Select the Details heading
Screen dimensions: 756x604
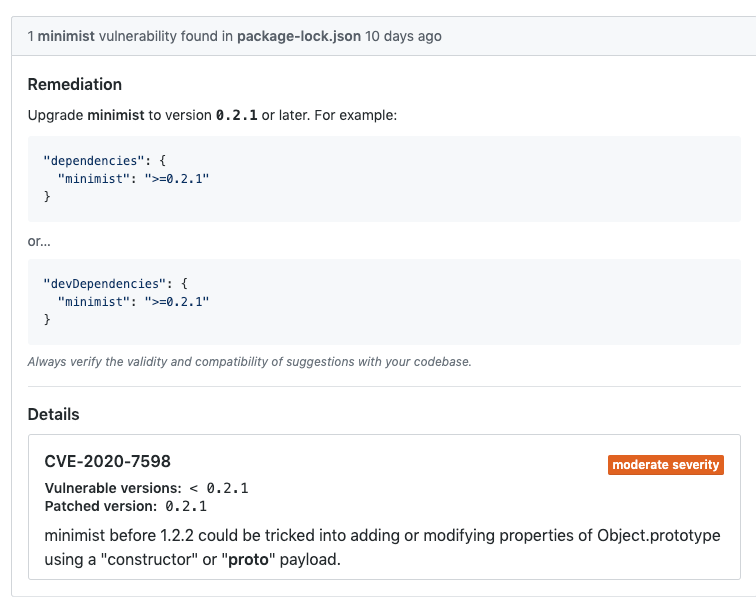pos(53,414)
